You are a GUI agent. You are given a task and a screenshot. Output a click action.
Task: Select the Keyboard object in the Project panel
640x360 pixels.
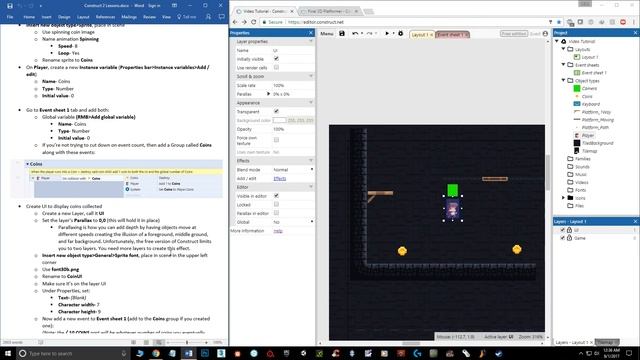coord(591,104)
